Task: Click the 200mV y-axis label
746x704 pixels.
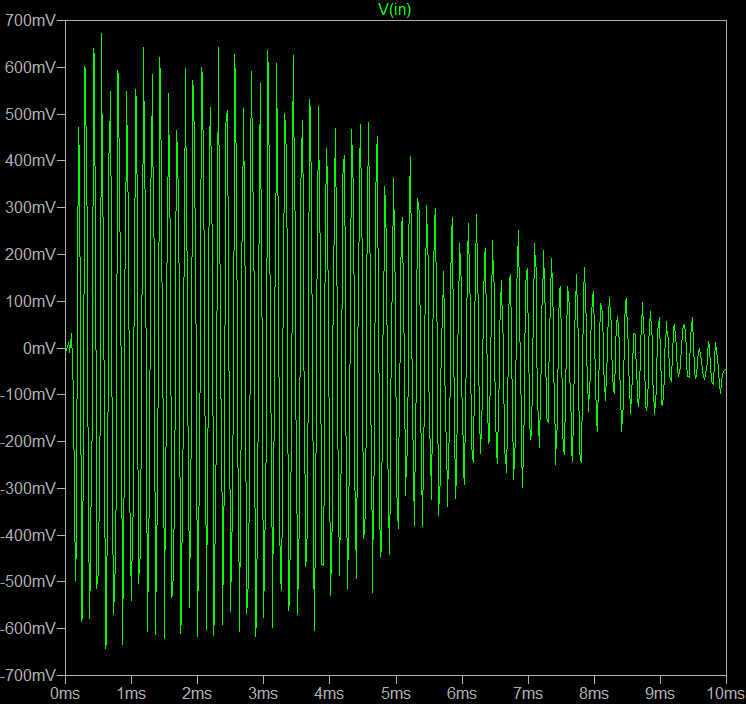Action: pos(30,254)
